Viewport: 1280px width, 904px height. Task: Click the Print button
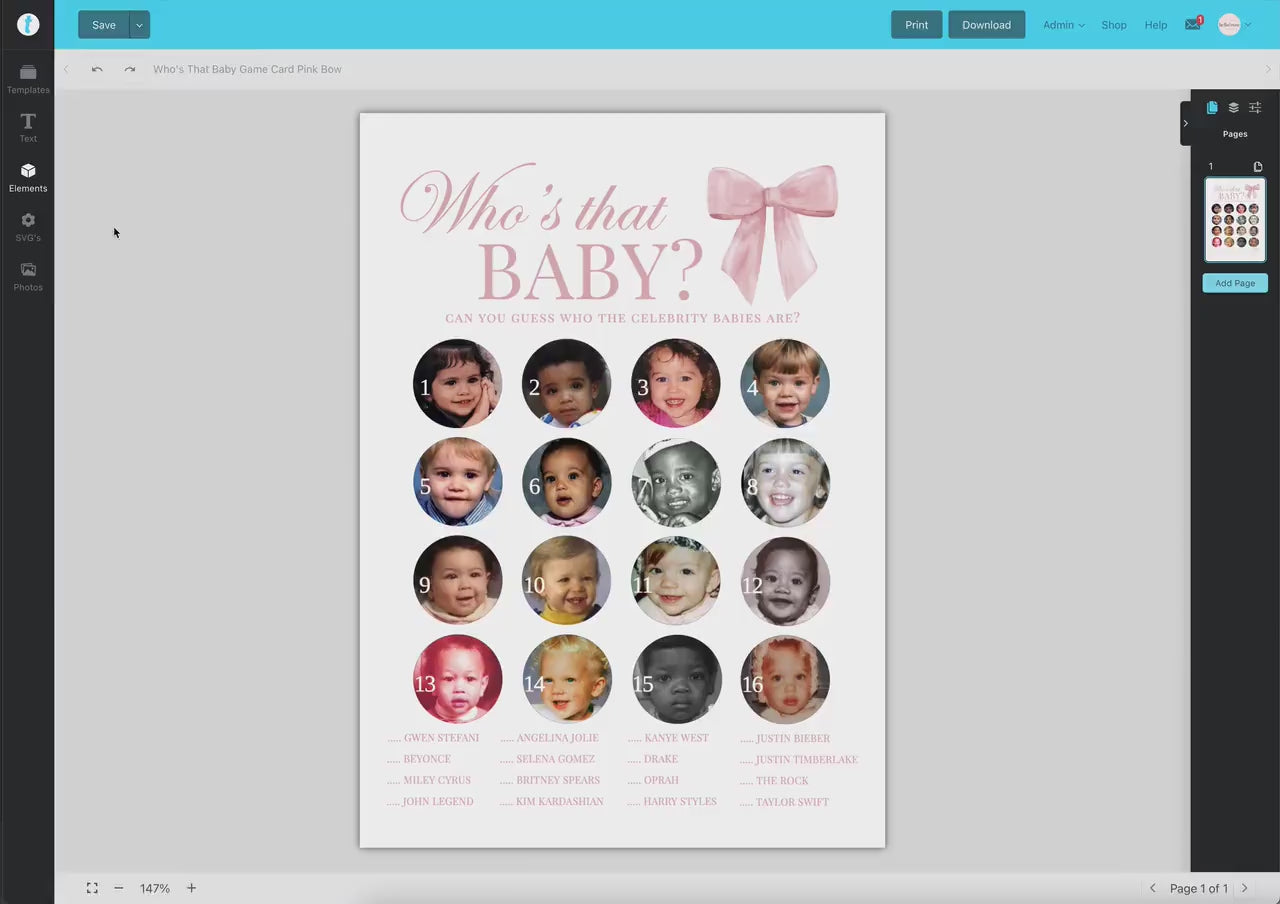(917, 25)
